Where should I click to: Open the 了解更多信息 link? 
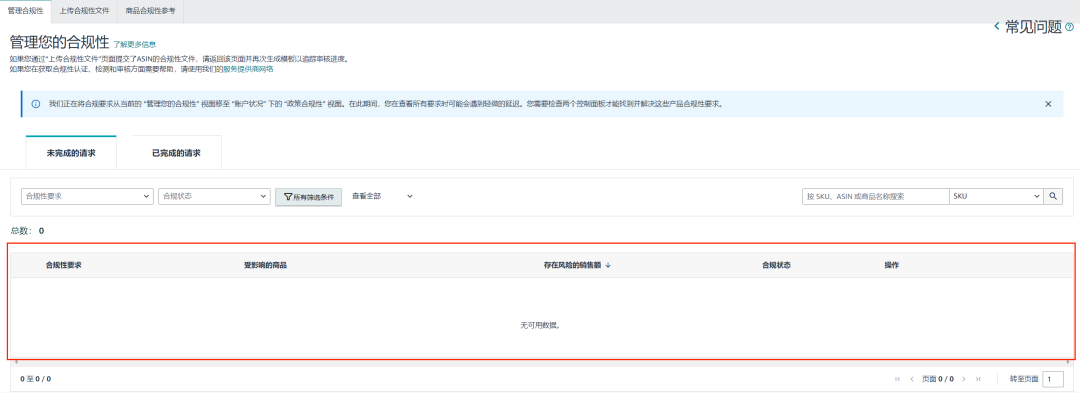[134, 44]
